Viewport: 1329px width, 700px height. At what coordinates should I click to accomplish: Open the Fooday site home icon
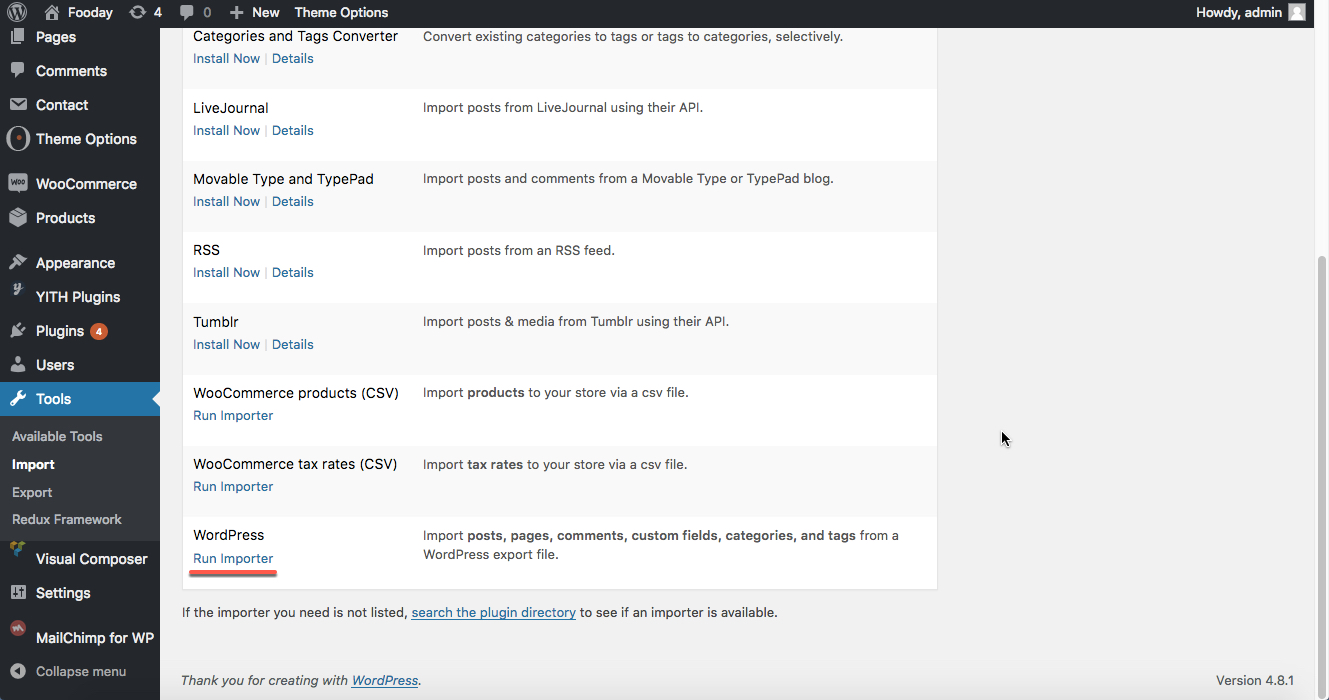tap(53, 12)
